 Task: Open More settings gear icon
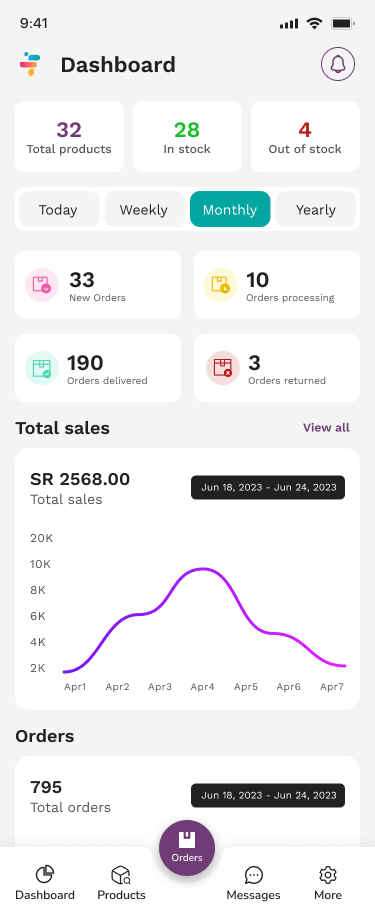328,875
